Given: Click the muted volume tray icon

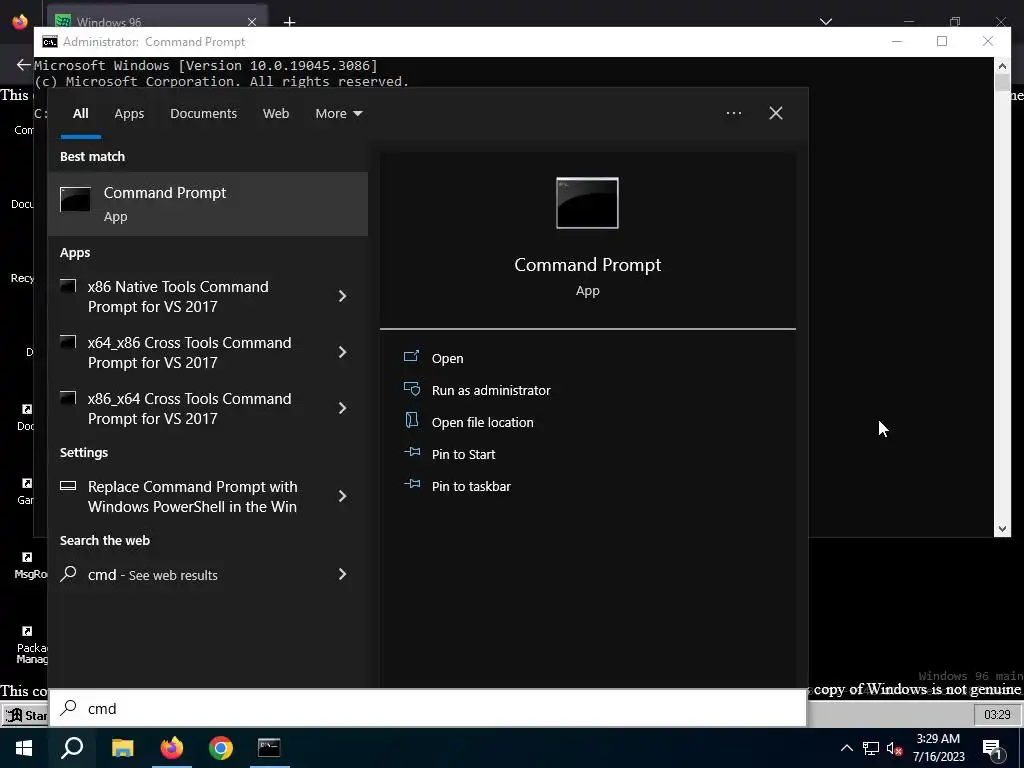Looking at the screenshot, I should (x=894, y=748).
